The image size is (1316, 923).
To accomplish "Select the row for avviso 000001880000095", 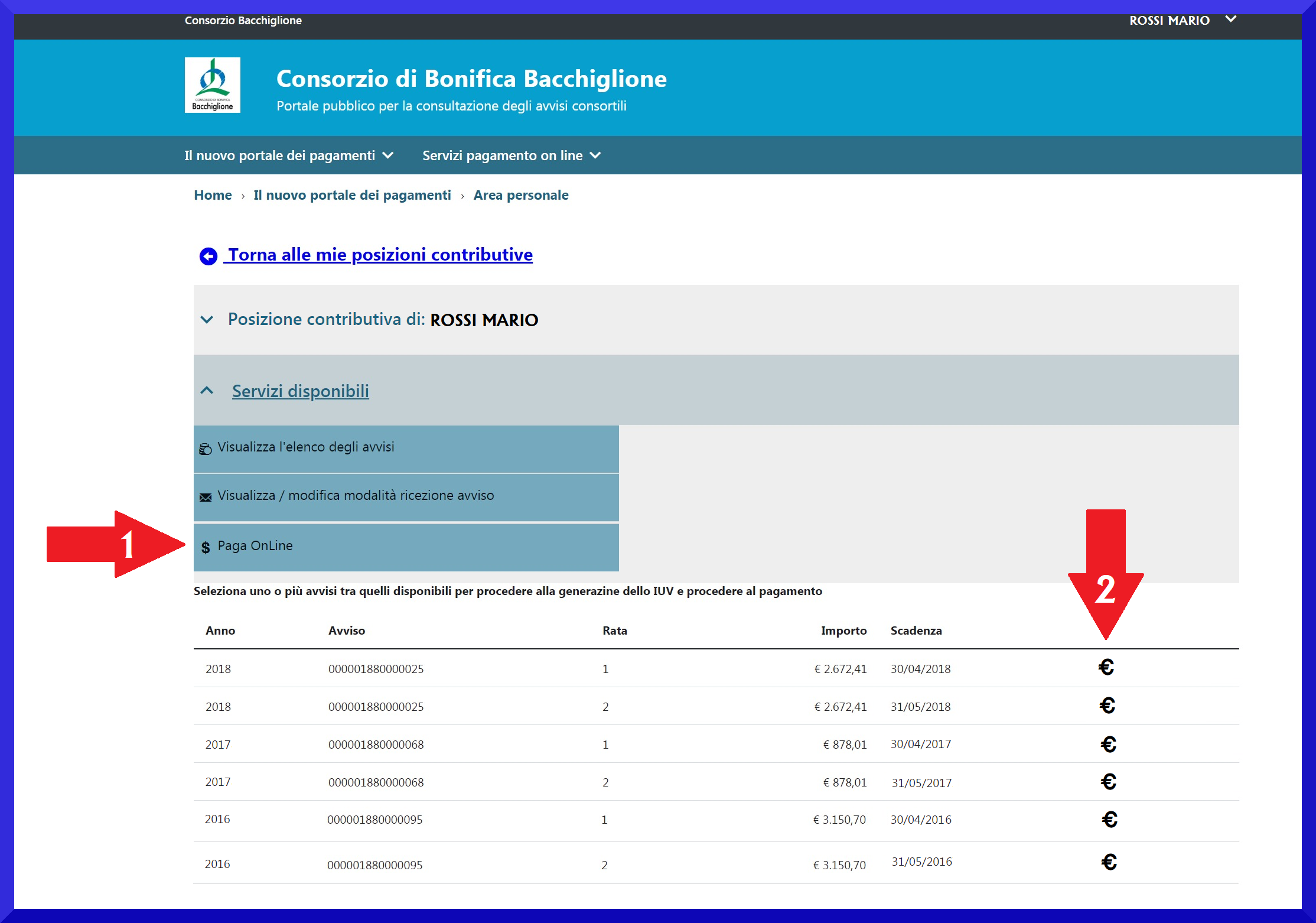I will click(x=375, y=820).
